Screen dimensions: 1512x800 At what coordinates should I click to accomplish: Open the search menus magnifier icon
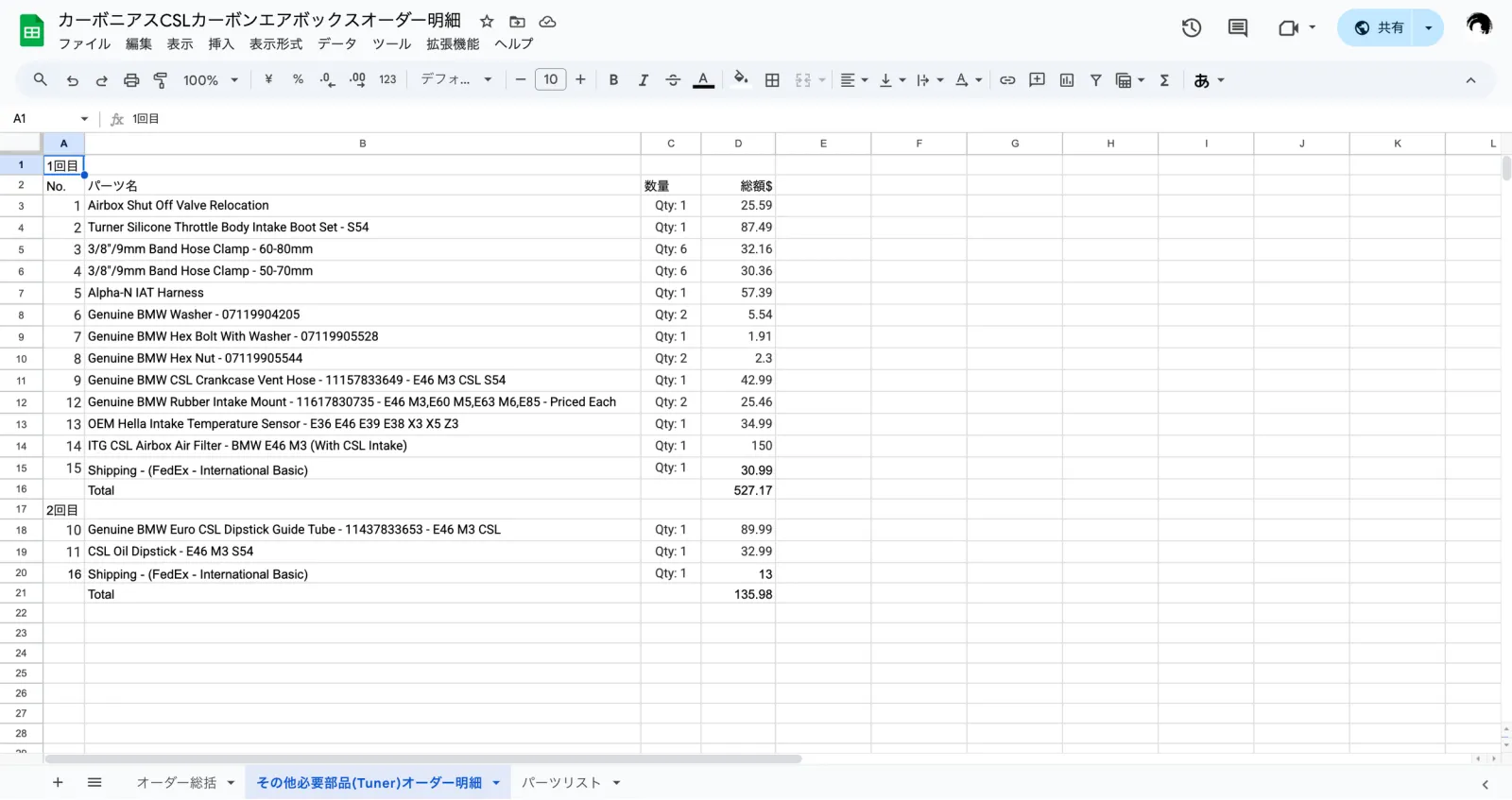40,80
